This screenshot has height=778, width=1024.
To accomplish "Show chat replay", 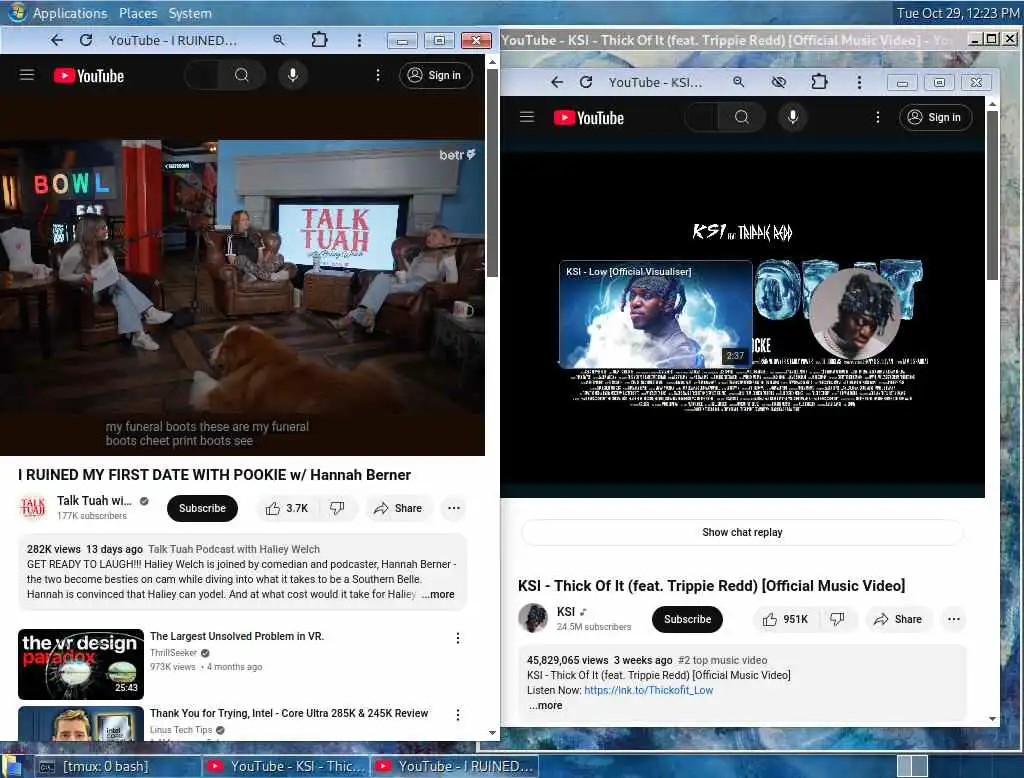I will click(742, 532).
